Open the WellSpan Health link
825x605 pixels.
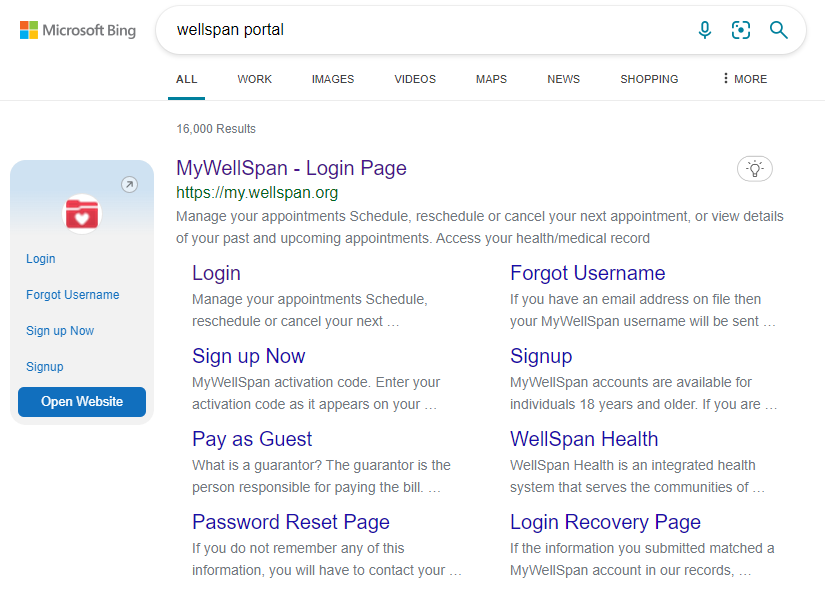pos(584,439)
